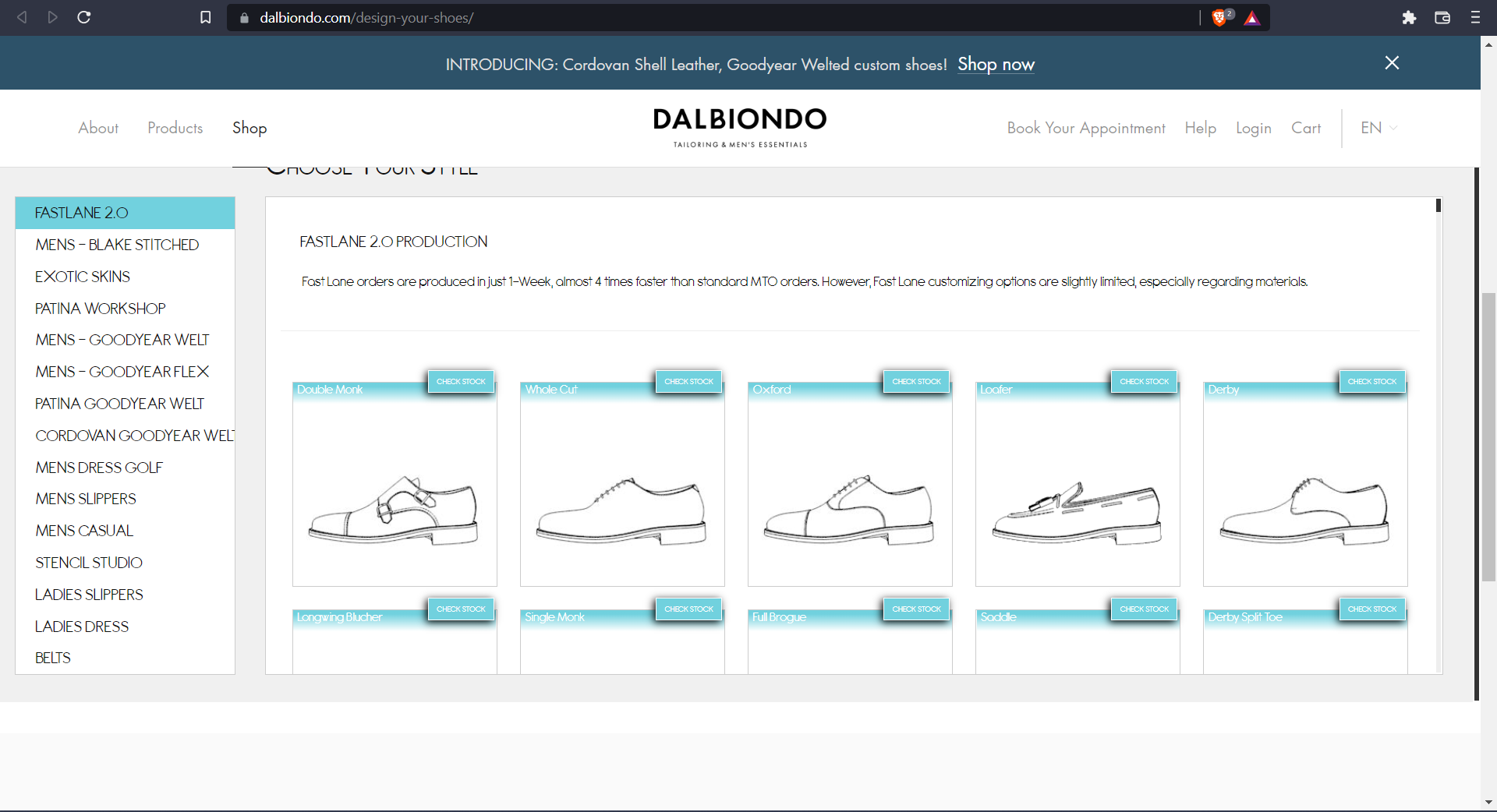Select STENCIL STUDIO category
The image size is (1497, 812).
point(125,563)
